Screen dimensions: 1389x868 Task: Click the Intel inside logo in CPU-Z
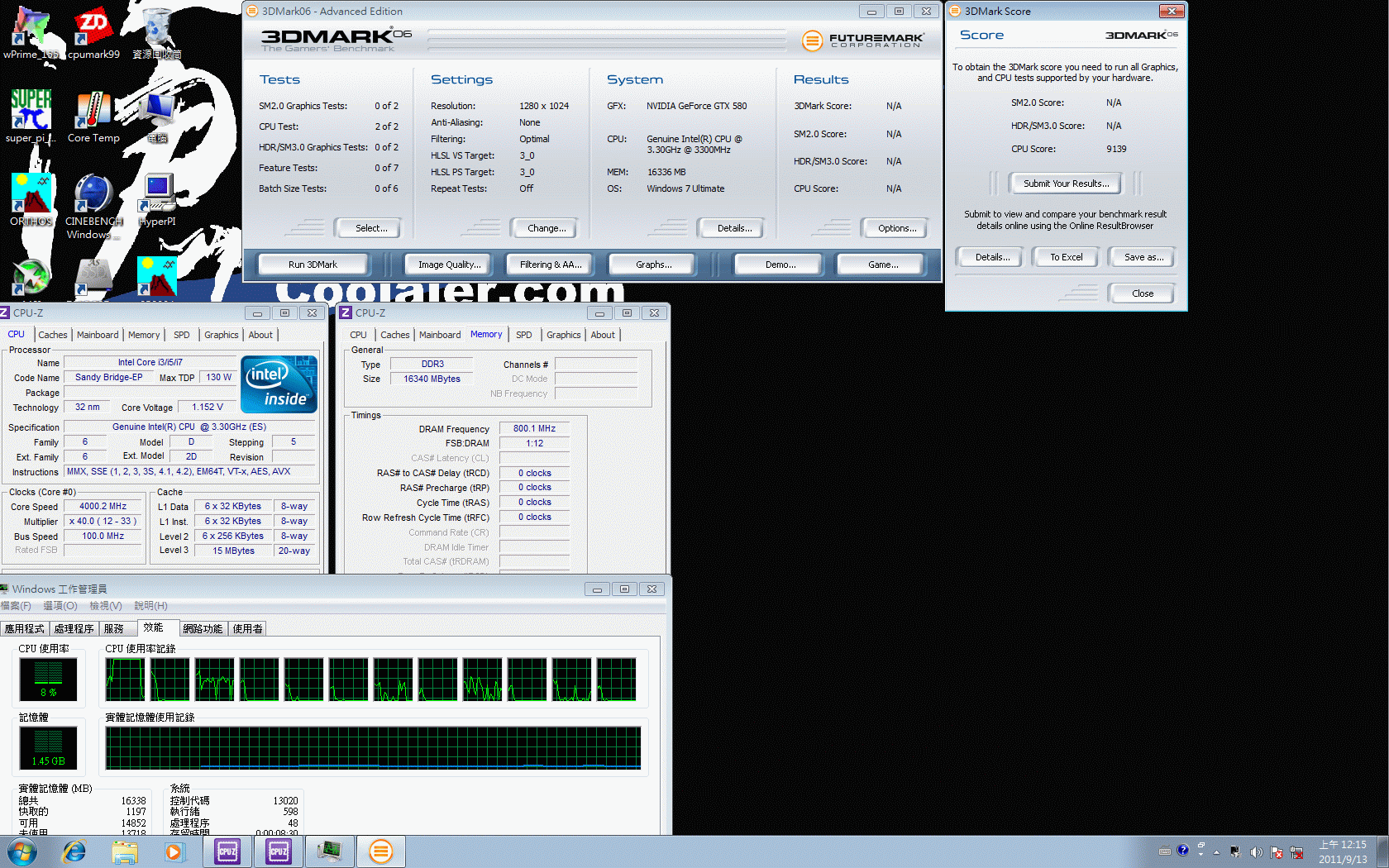279,384
